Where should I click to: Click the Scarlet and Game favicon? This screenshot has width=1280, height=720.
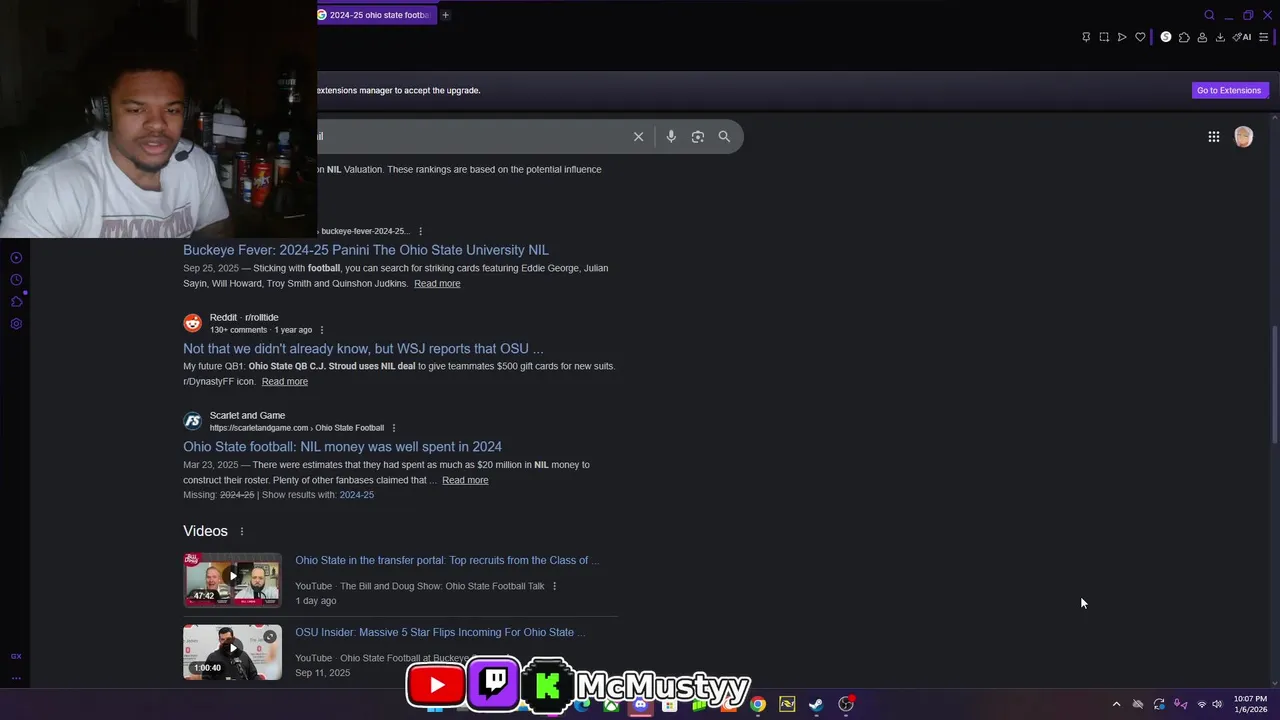point(192,421)
